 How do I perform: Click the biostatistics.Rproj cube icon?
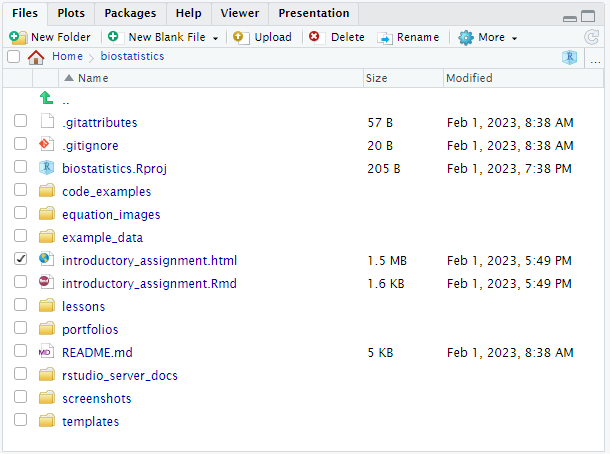47,167
